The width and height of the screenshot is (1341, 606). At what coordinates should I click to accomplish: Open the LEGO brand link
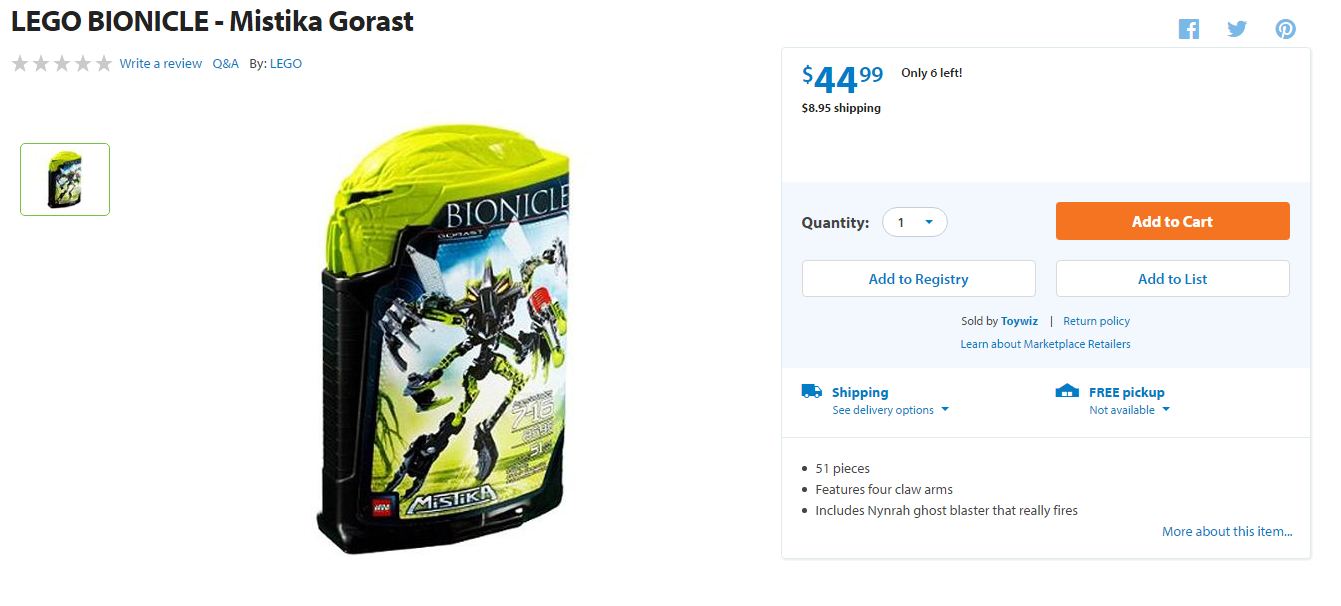click(286, 63)
